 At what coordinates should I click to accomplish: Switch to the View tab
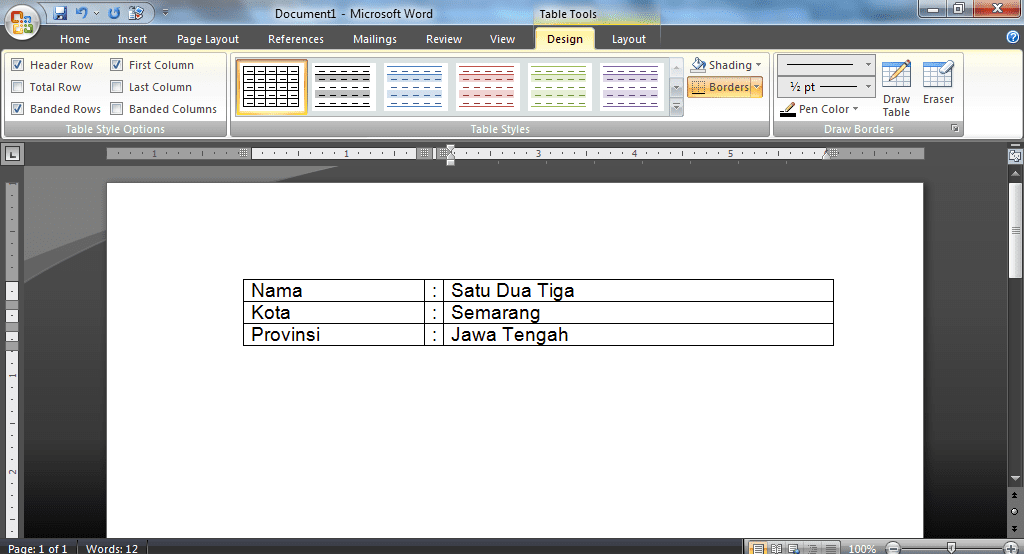(x=502, y=39)
